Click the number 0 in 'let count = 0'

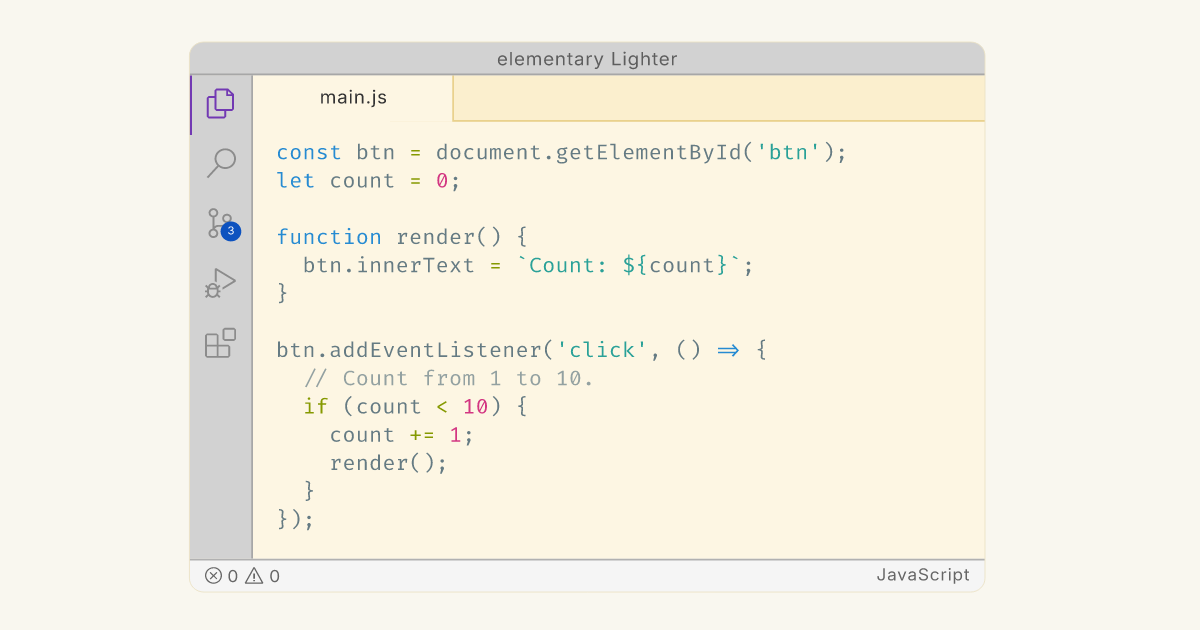pyautogui.click(x=442, y=181)
